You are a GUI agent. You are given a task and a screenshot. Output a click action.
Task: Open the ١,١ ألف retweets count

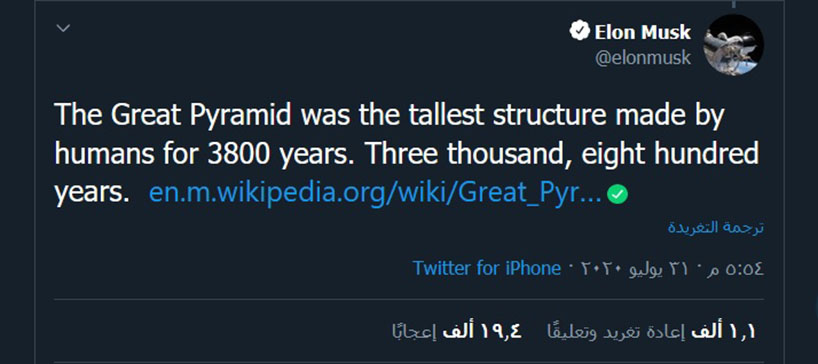[x=723, y=332]
